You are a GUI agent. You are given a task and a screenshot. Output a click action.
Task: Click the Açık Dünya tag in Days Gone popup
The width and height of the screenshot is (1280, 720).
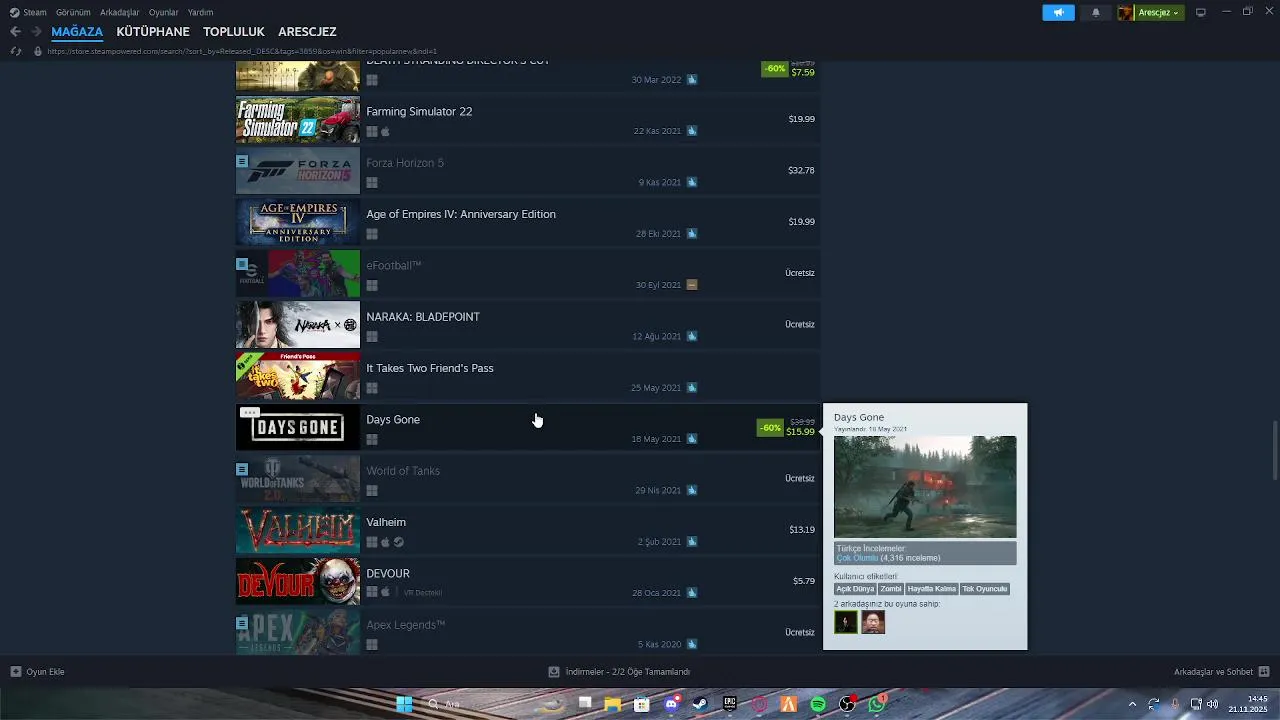coord(855,589)
